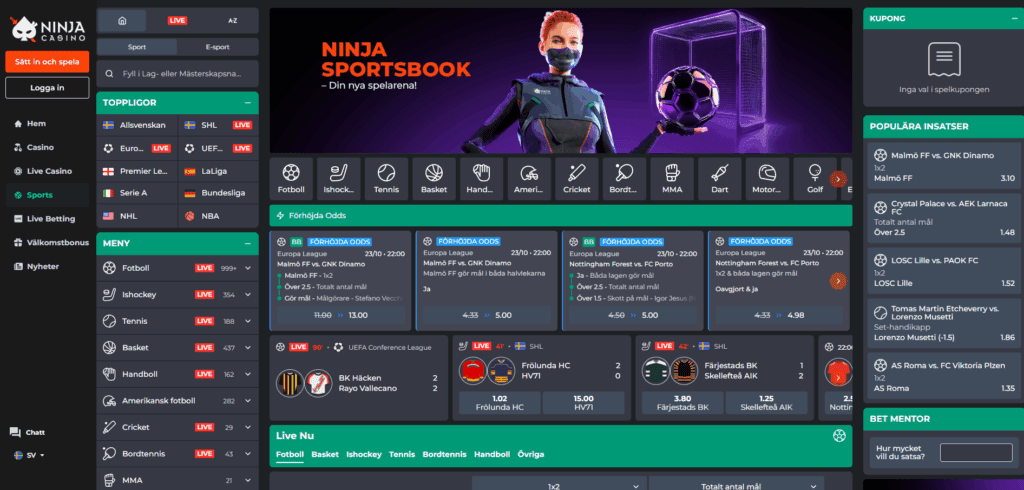The width and height of the screenshot is (1024, 490).
Task: Open the American football helmet tile
Action: (x=529, y=178)
